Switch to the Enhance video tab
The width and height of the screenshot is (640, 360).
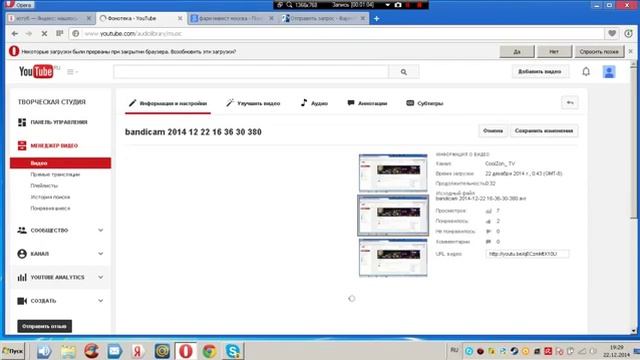tap(253, 103)
